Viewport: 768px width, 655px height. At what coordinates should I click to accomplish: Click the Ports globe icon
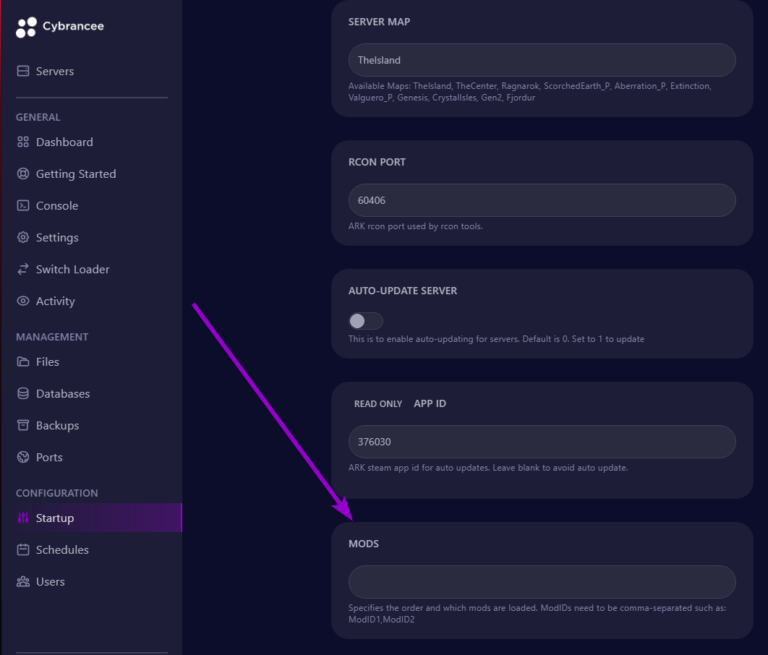pos(23,457)
